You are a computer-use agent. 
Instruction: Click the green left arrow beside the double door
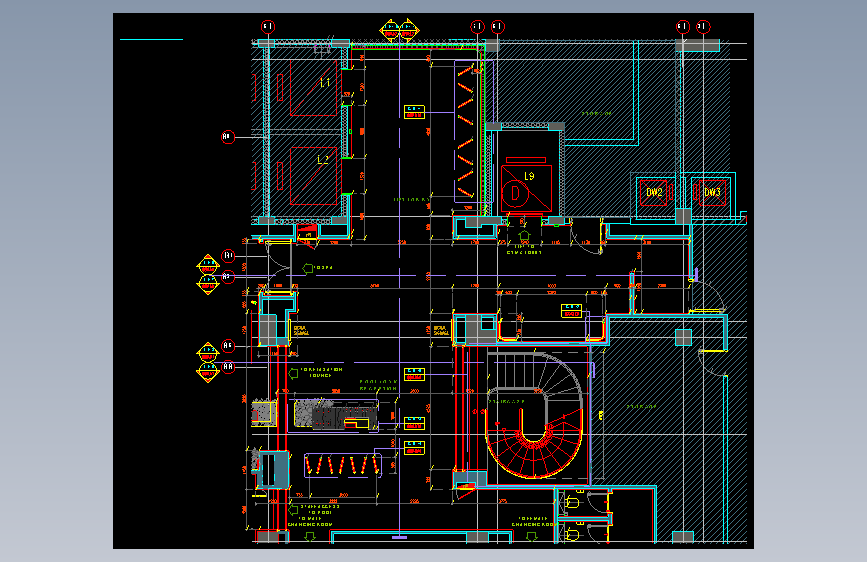click(308, 268)
